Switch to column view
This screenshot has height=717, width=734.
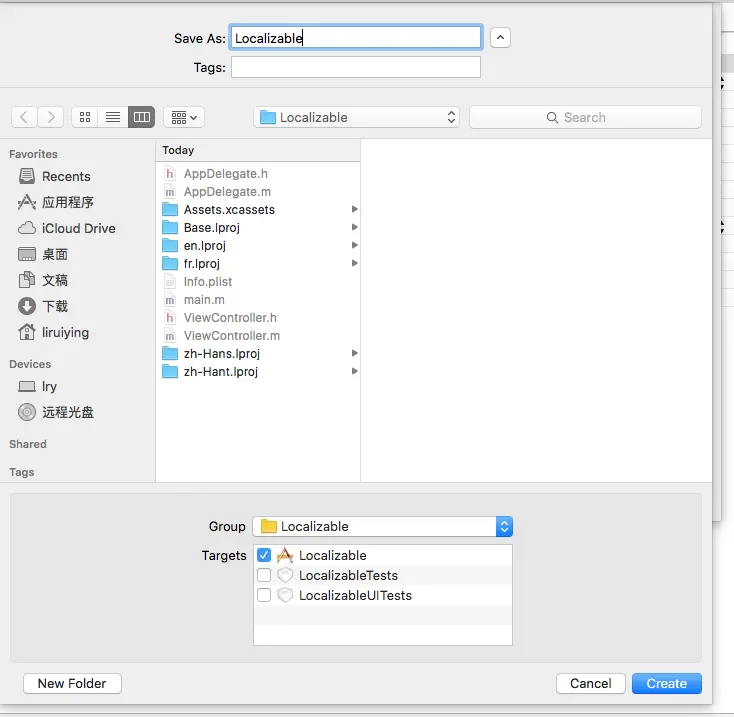pos(141,117)
